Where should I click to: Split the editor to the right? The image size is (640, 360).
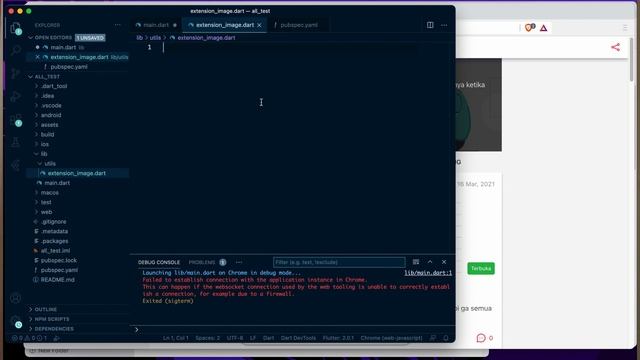pyautogui.click(x=430, y=25)
